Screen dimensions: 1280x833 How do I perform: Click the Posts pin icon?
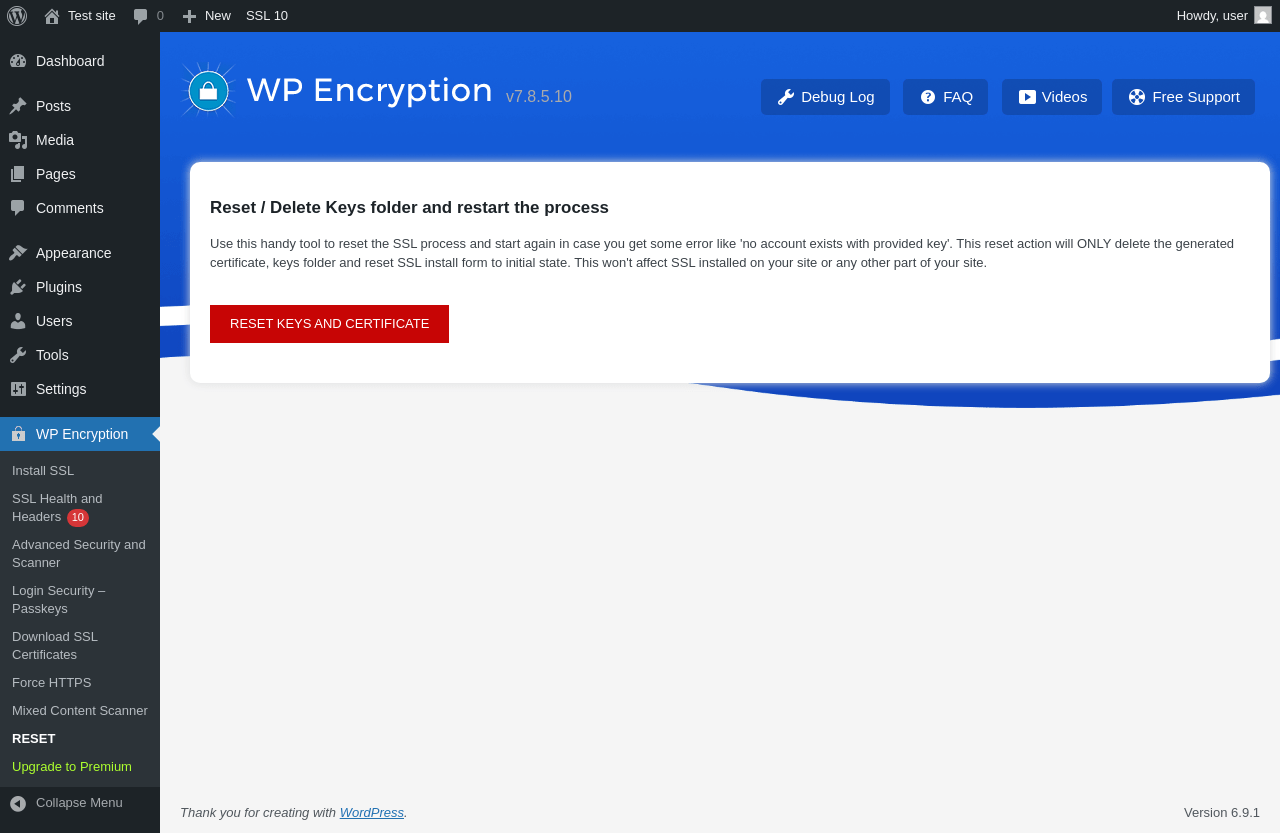tap(18, 106)
